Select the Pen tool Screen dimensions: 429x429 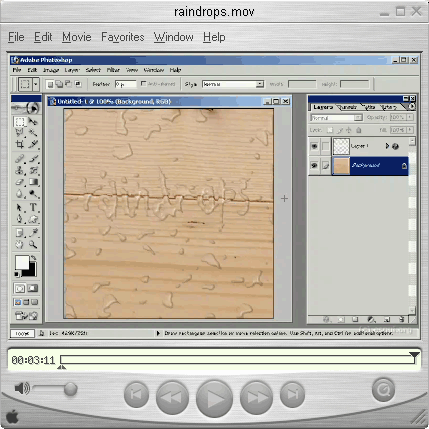pyautogui.click(x=20, y=219)
